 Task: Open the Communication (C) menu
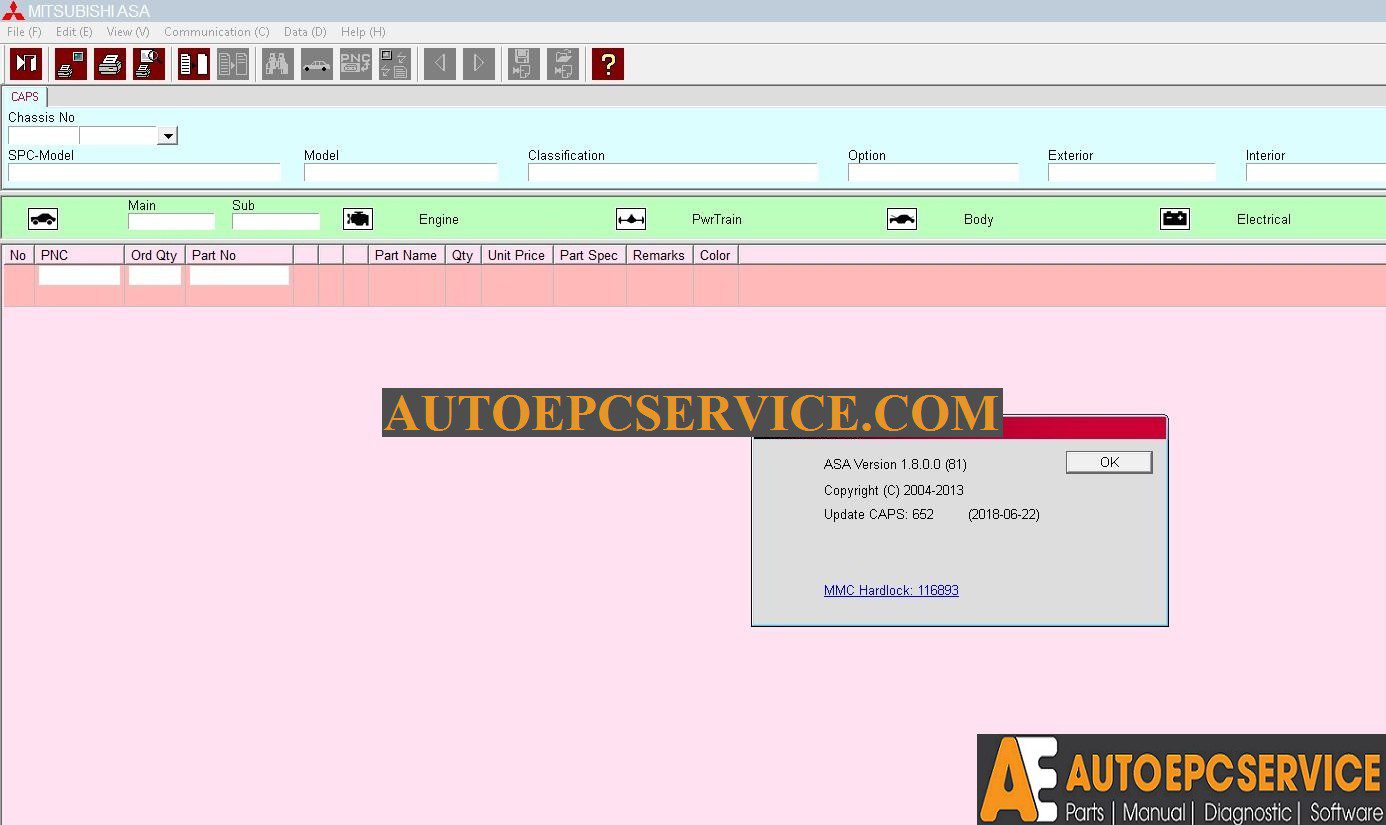point(217,32)
